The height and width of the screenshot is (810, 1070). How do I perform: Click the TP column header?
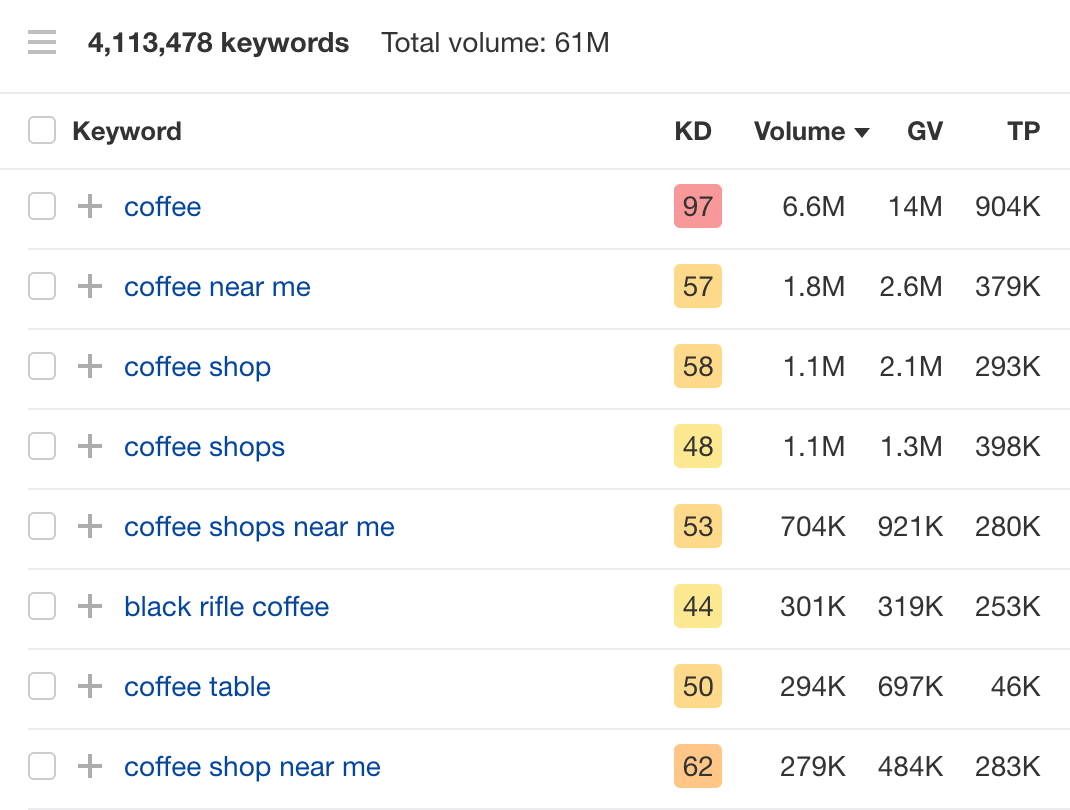click(x=1023, y=131)
